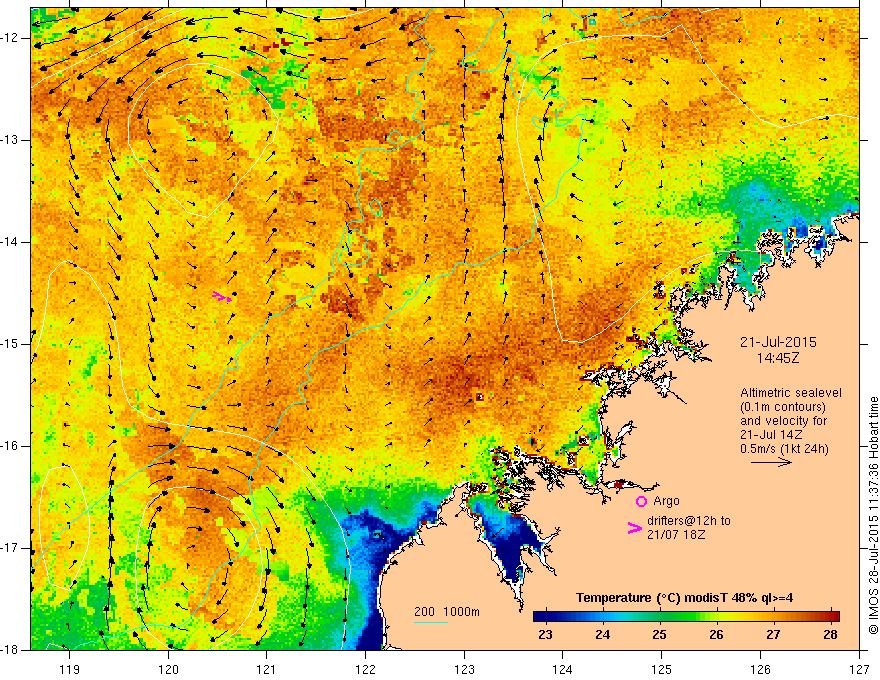The image size is (880, 680).
Task: Click the longitude label 127
Action: tap(859, 669)
